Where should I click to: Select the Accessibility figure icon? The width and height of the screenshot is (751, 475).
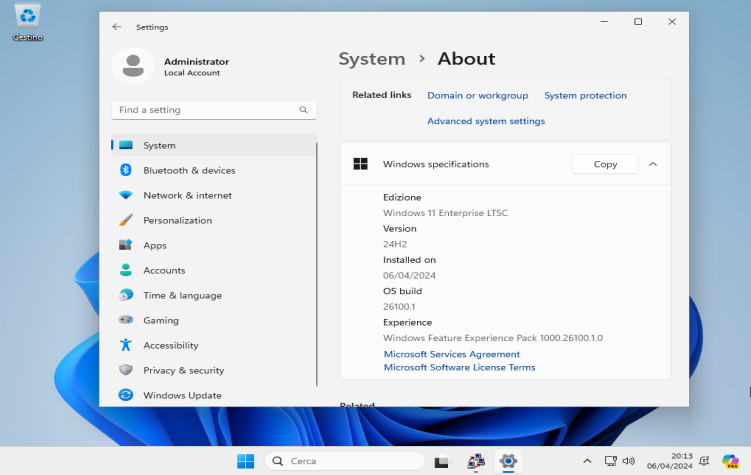point(125,345)
